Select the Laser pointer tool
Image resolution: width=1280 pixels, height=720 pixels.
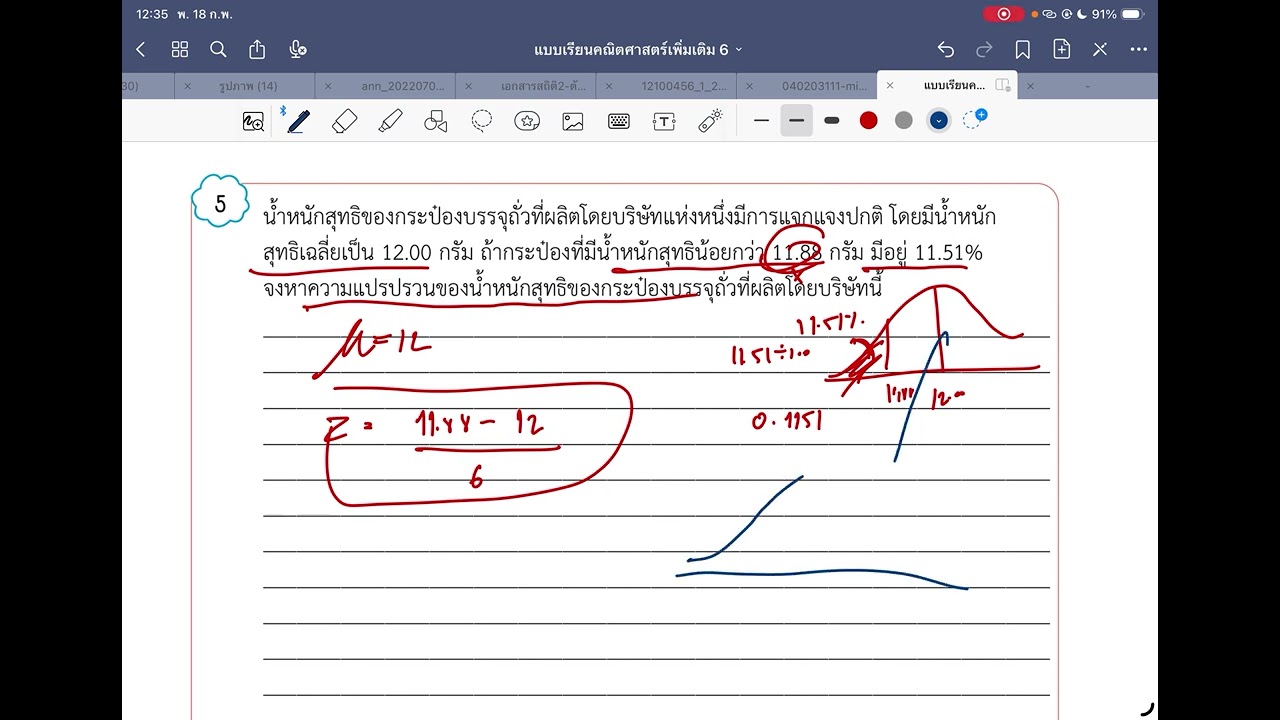pyautogui.click(x=710, y=121)
